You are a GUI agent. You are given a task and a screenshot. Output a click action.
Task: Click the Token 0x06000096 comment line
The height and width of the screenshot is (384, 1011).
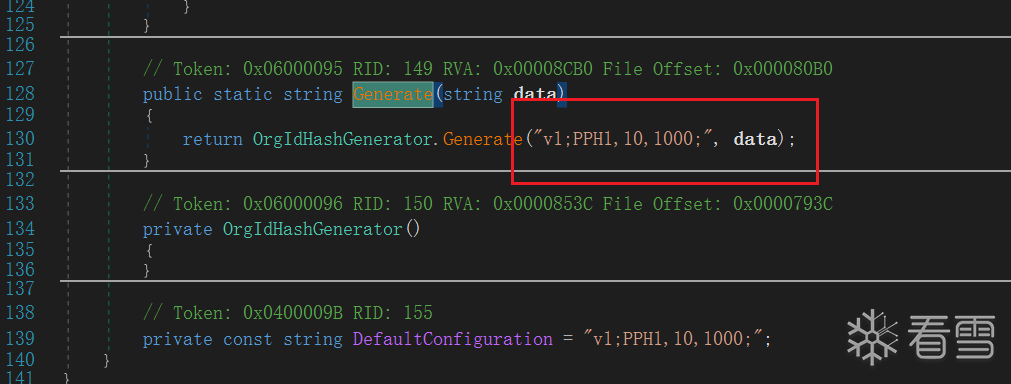tap(488, 204)
